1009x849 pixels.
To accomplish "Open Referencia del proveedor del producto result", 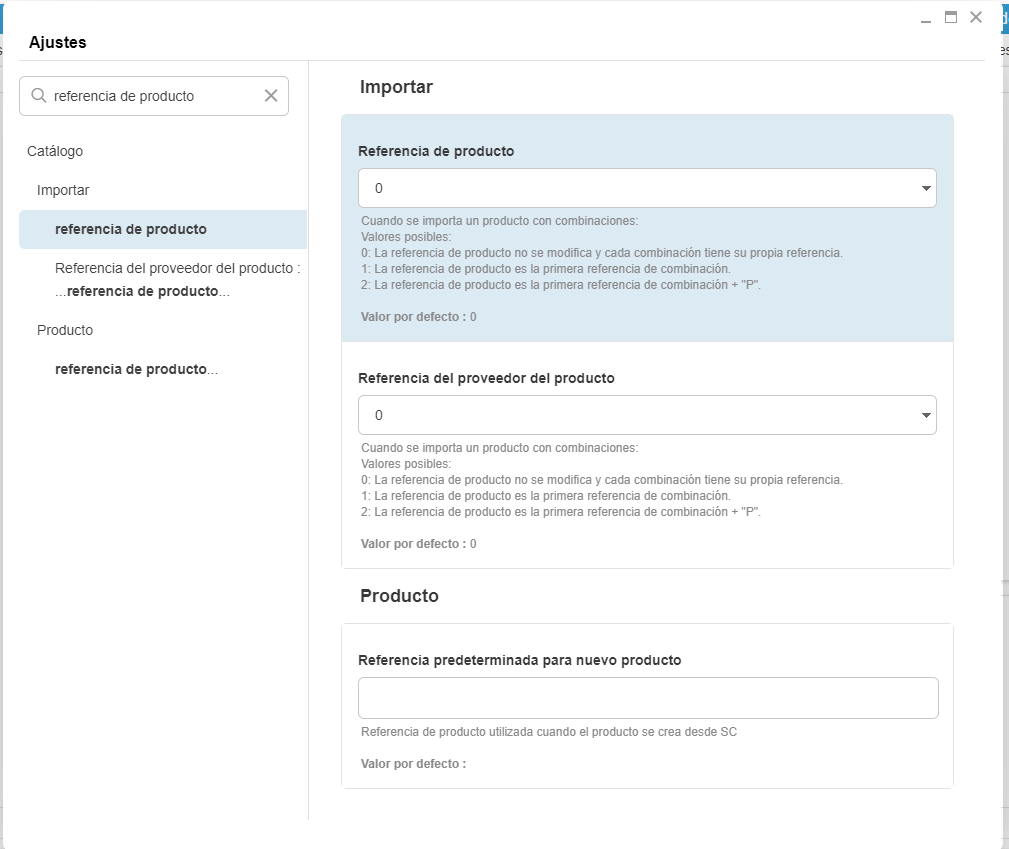I will 178,279.
